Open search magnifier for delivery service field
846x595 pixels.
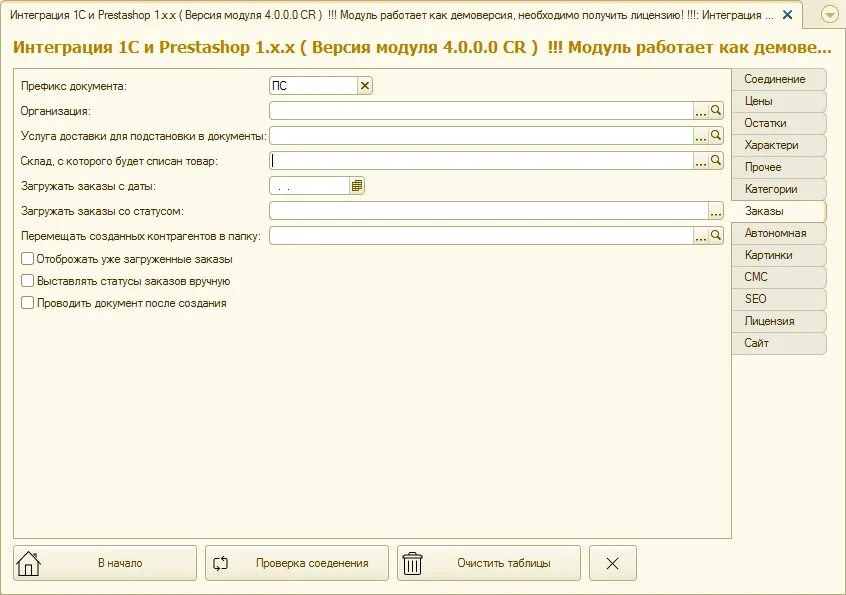pos(715,135)
